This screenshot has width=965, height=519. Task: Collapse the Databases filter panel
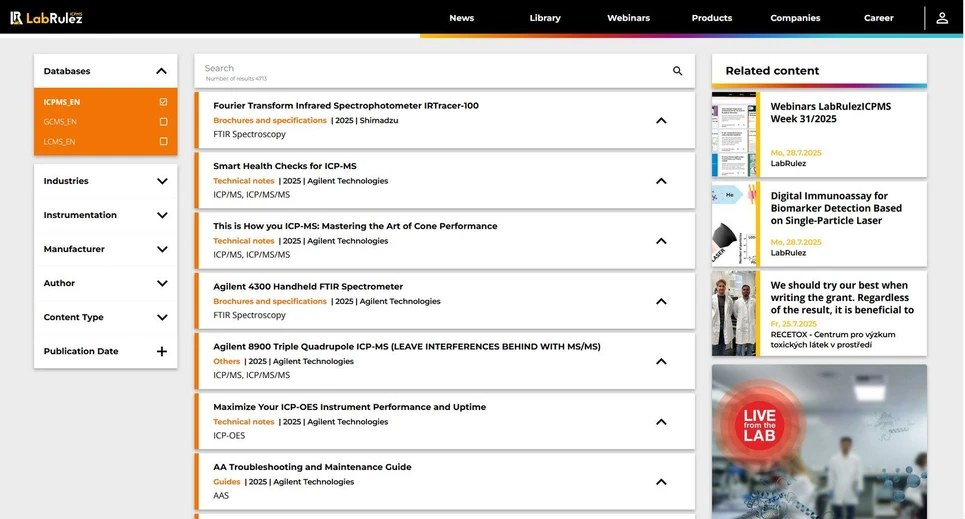tap(161, 71)
